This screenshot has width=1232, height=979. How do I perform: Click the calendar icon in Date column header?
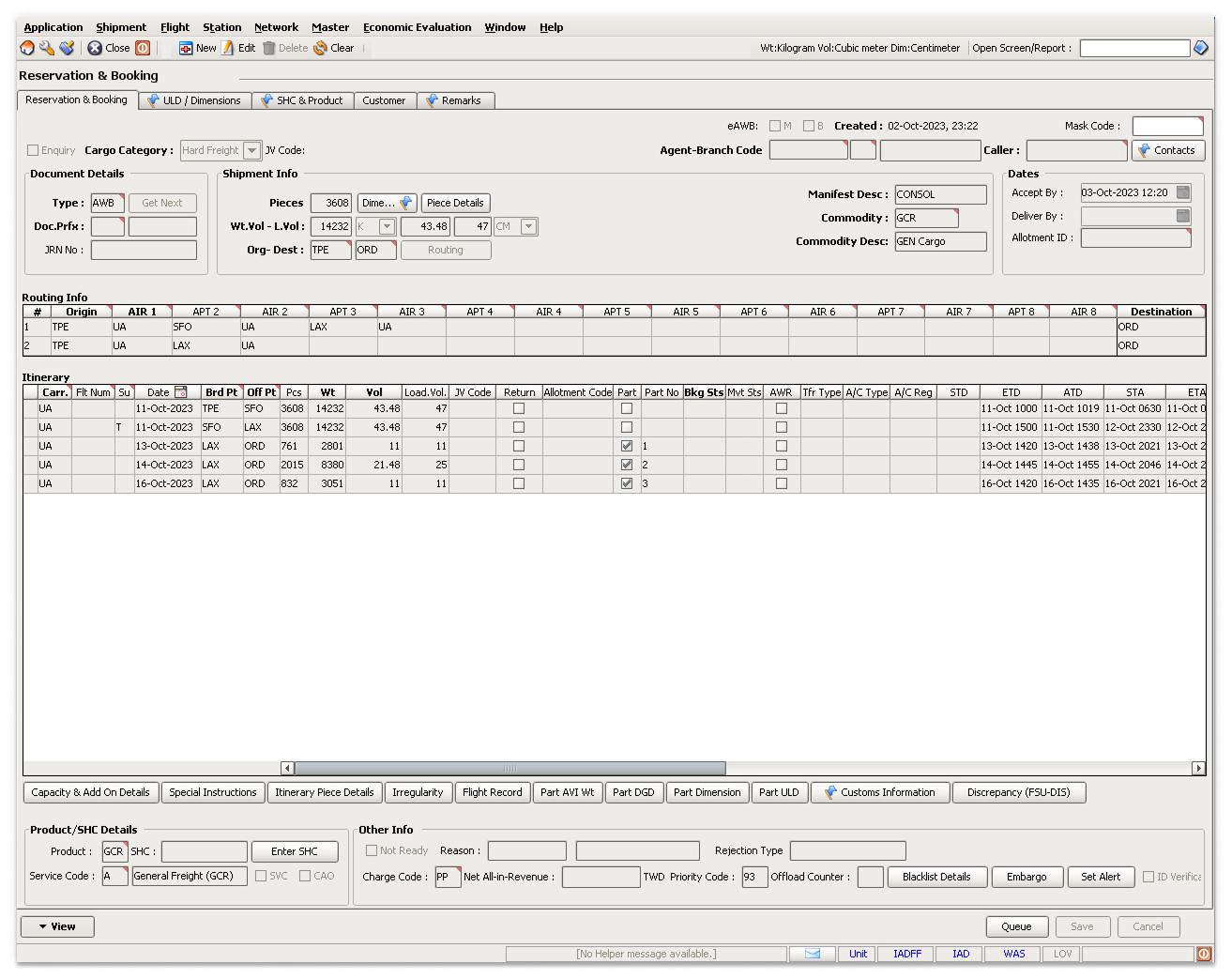(181, 392)
